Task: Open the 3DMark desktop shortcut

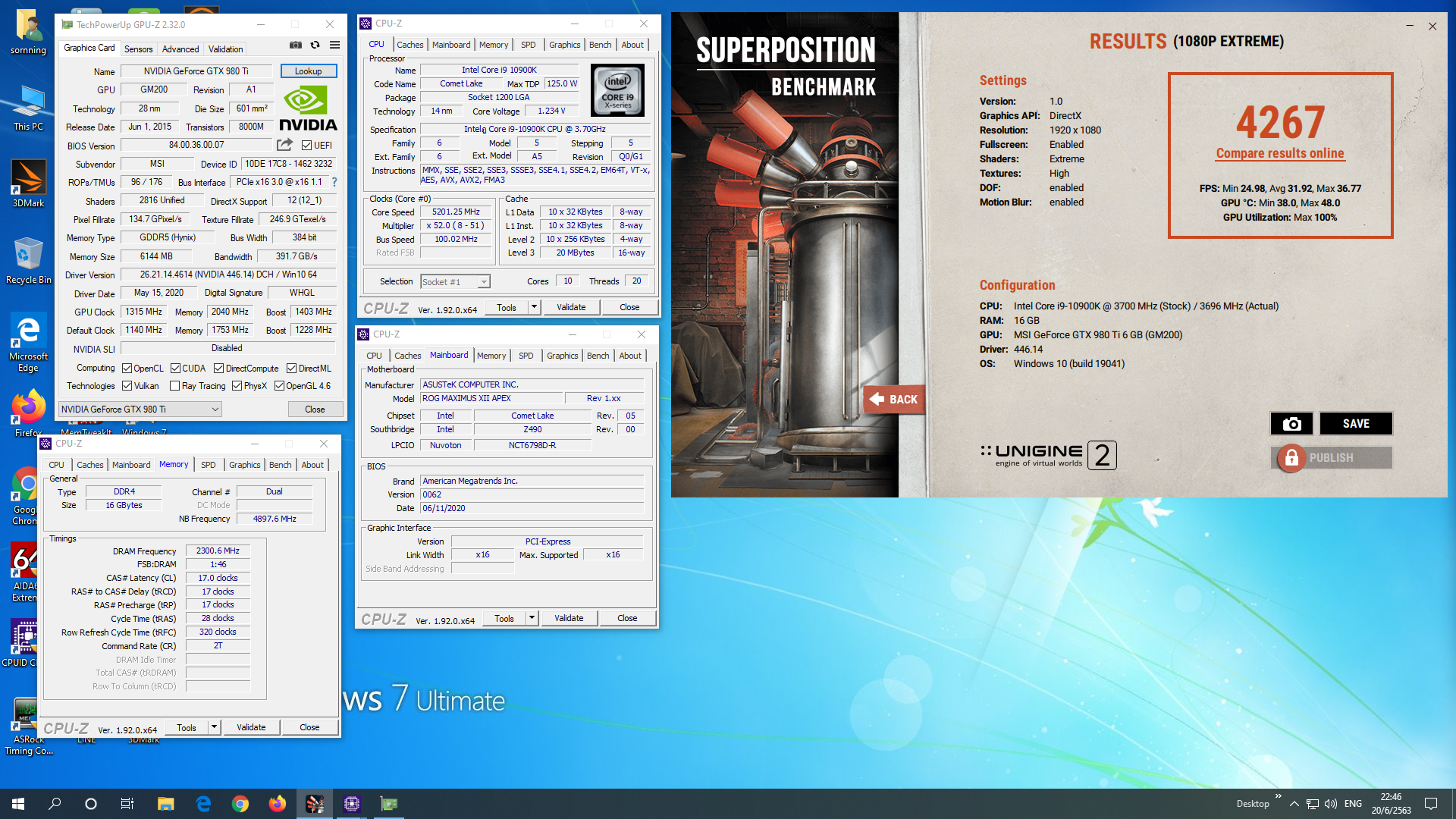Action: click(28, 183)
